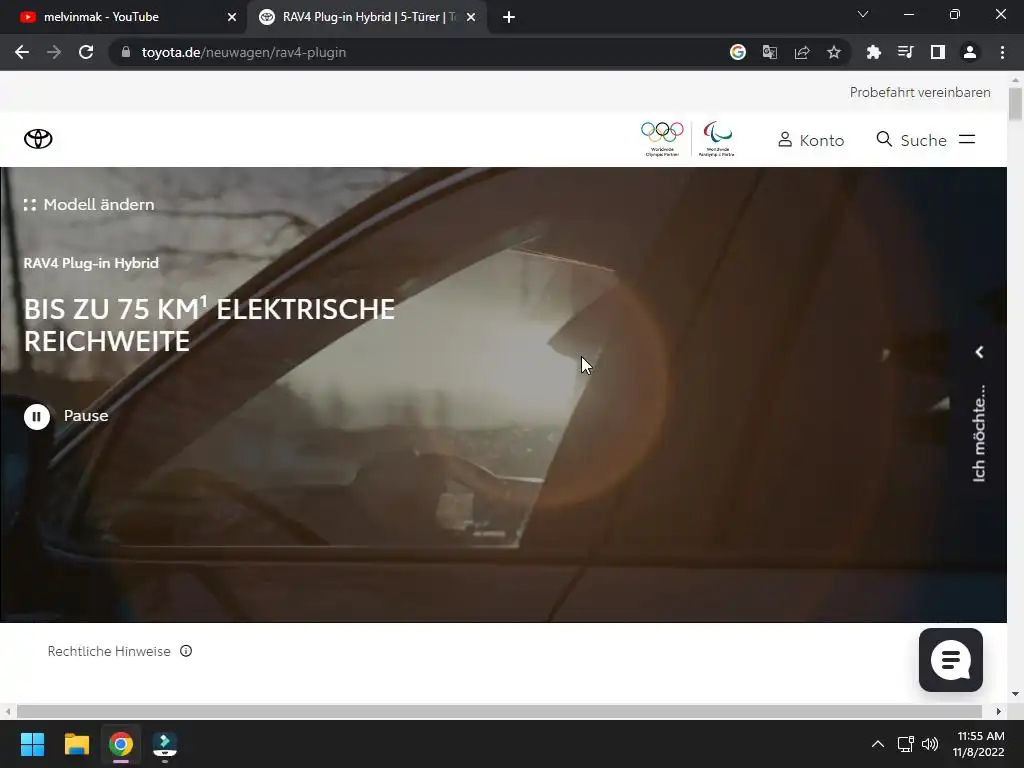Viewport: 1024px width, 768px height.
Task: Open the hamburger menu in the site header
Action: 967,139
